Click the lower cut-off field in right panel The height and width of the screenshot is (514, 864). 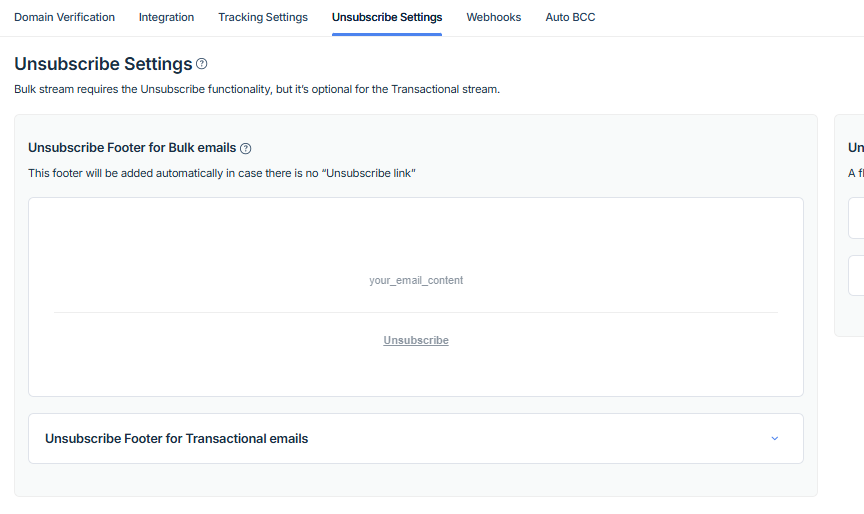tap(857, 276)
